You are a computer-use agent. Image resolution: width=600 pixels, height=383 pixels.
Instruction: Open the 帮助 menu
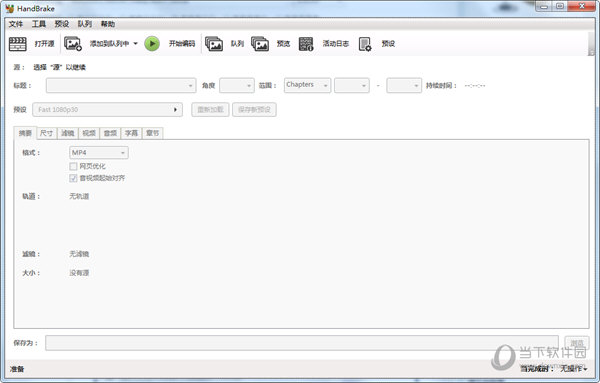tap(108, 24)
